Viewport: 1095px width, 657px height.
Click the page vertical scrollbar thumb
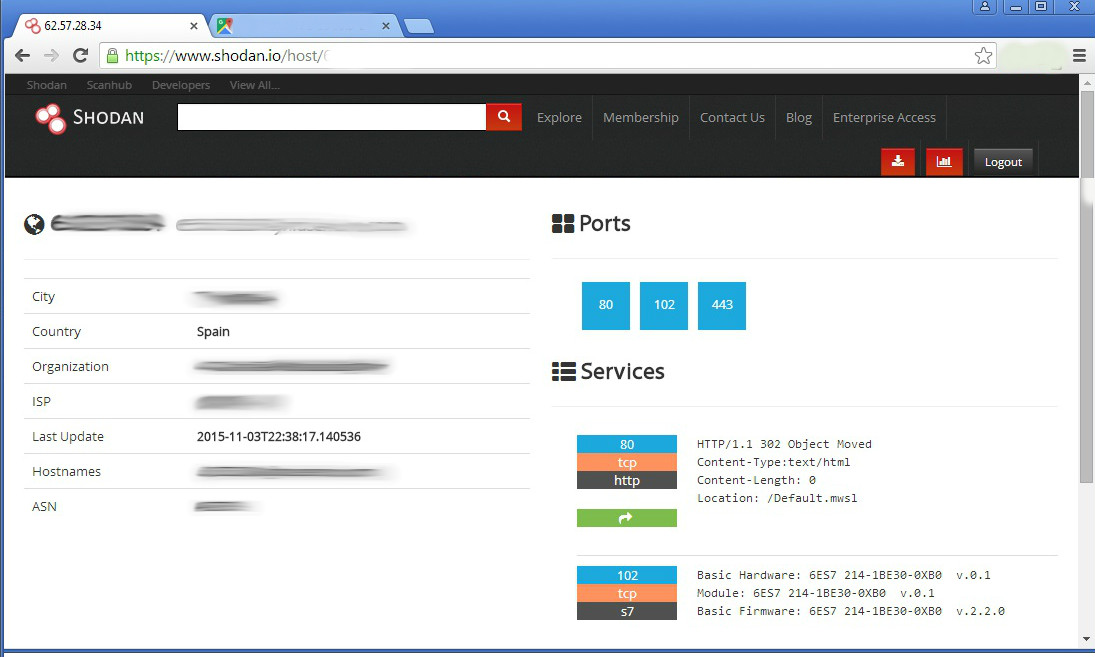[1087, 286]
